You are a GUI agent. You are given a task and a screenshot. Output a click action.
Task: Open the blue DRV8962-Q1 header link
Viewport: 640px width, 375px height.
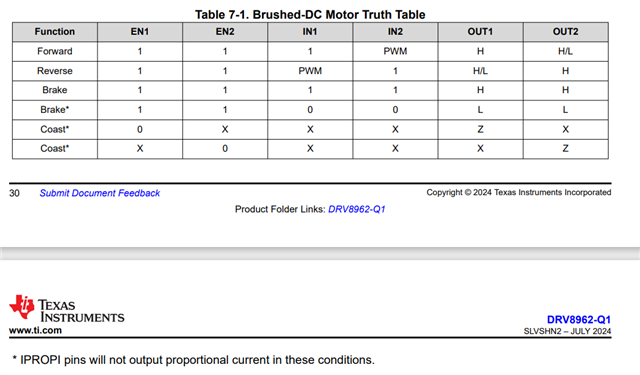[579, 320]
